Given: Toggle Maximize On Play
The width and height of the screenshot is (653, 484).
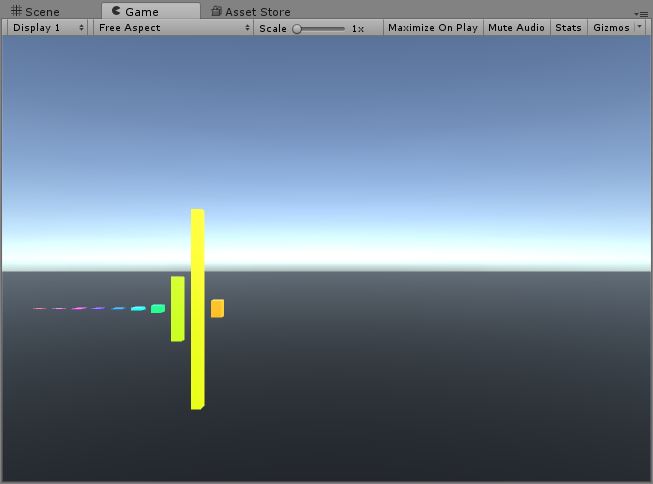Looking at the screenshot, I should pyautogui.click(x=433, y=28).
